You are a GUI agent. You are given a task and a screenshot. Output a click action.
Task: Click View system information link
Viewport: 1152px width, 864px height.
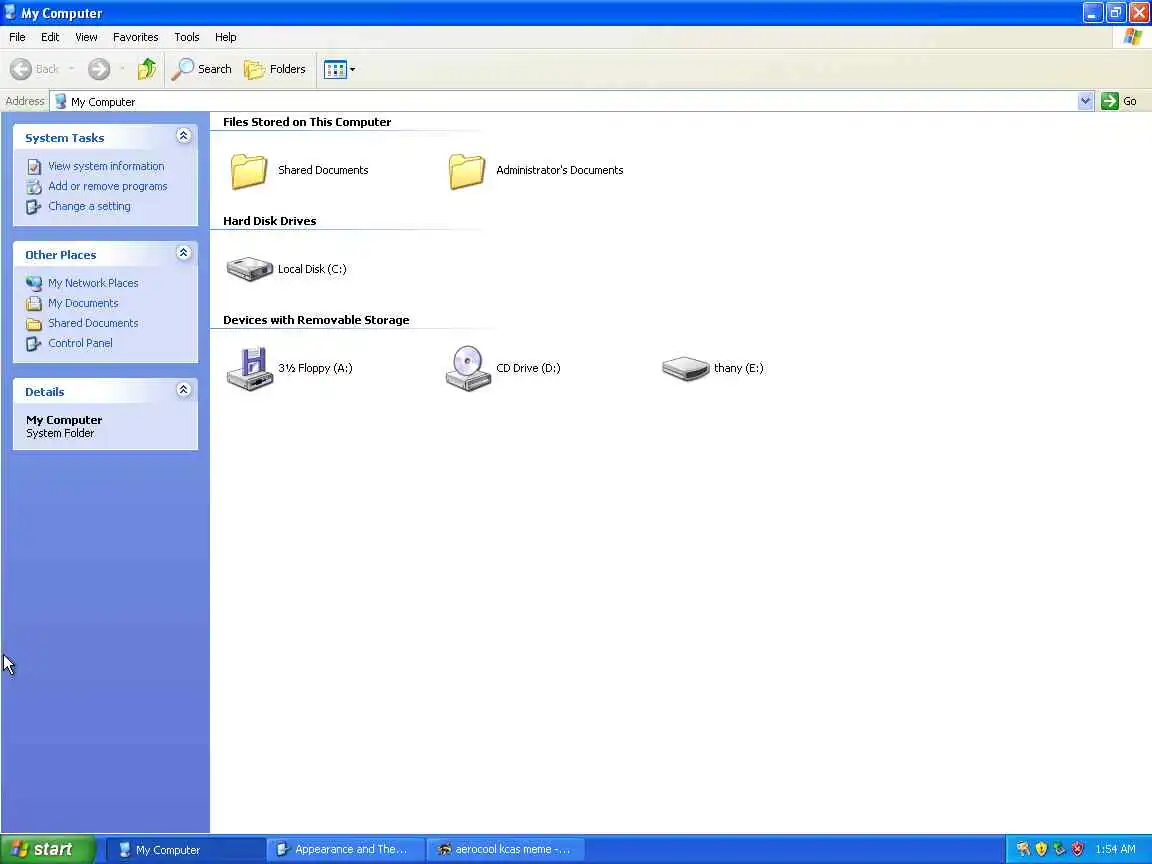(107, 166)
